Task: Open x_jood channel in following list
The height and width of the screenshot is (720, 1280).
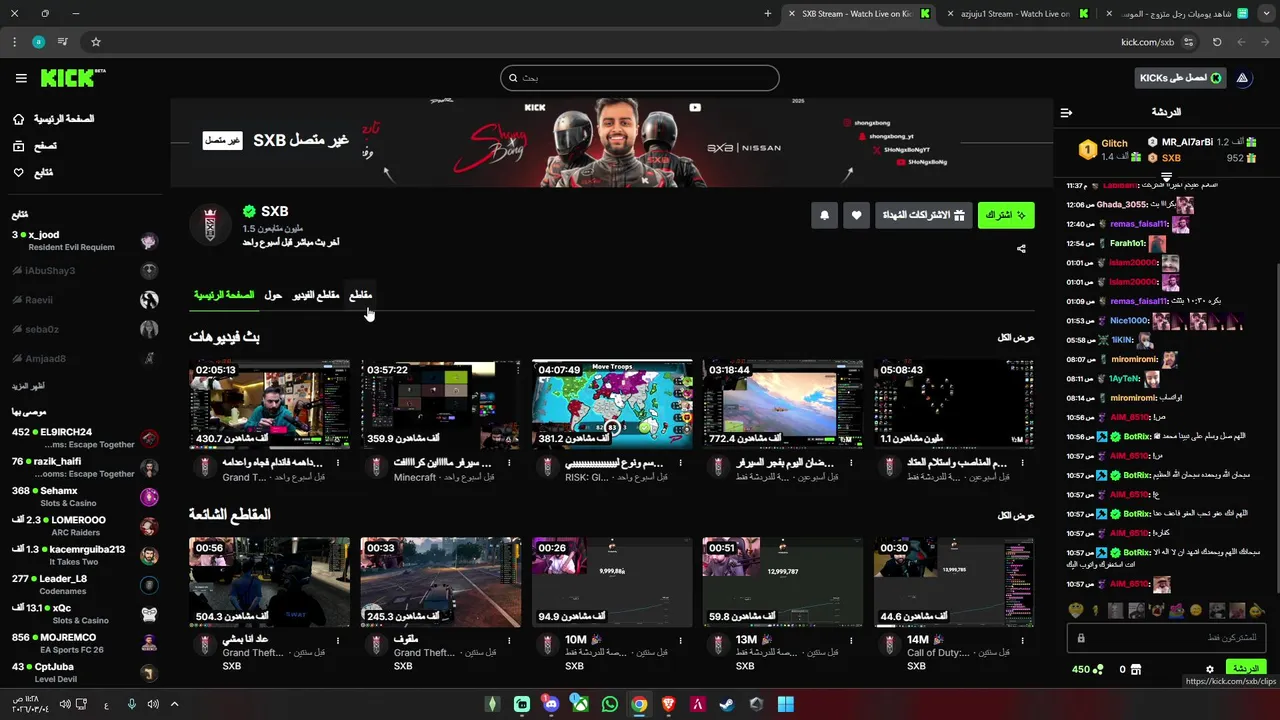Action: [85, 241]
